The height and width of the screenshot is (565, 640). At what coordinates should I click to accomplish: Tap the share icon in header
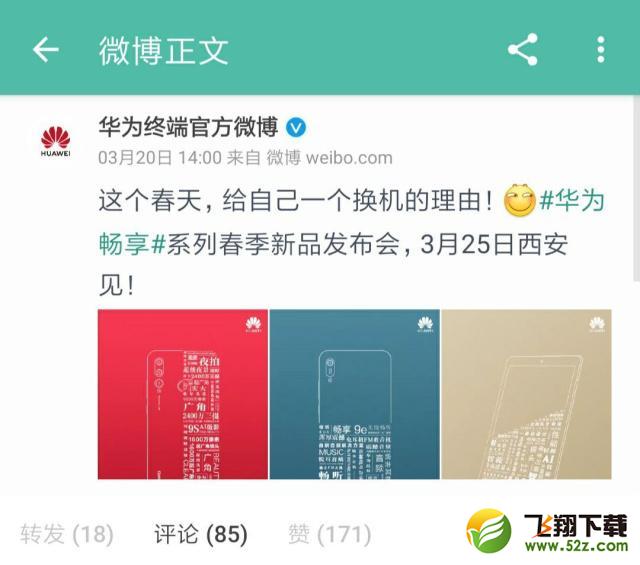(522, 49)
